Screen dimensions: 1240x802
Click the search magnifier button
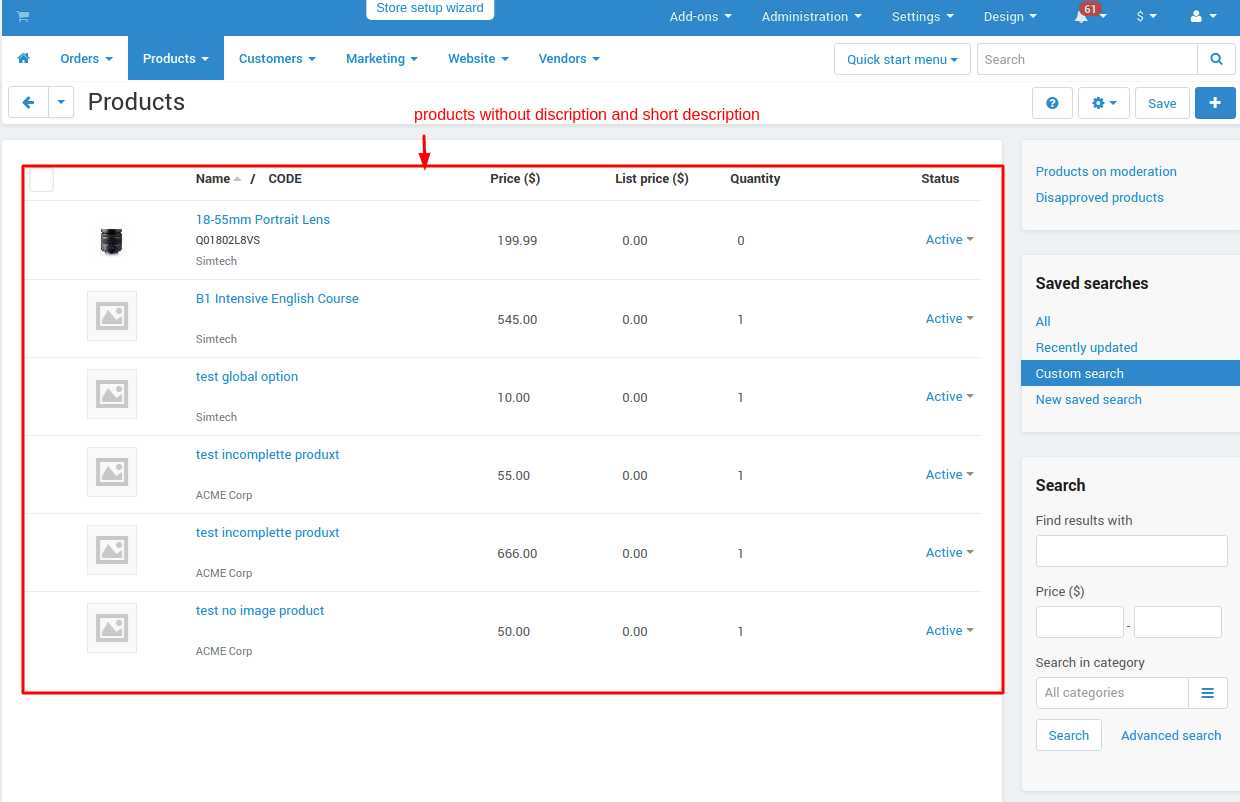[1216, 59]
